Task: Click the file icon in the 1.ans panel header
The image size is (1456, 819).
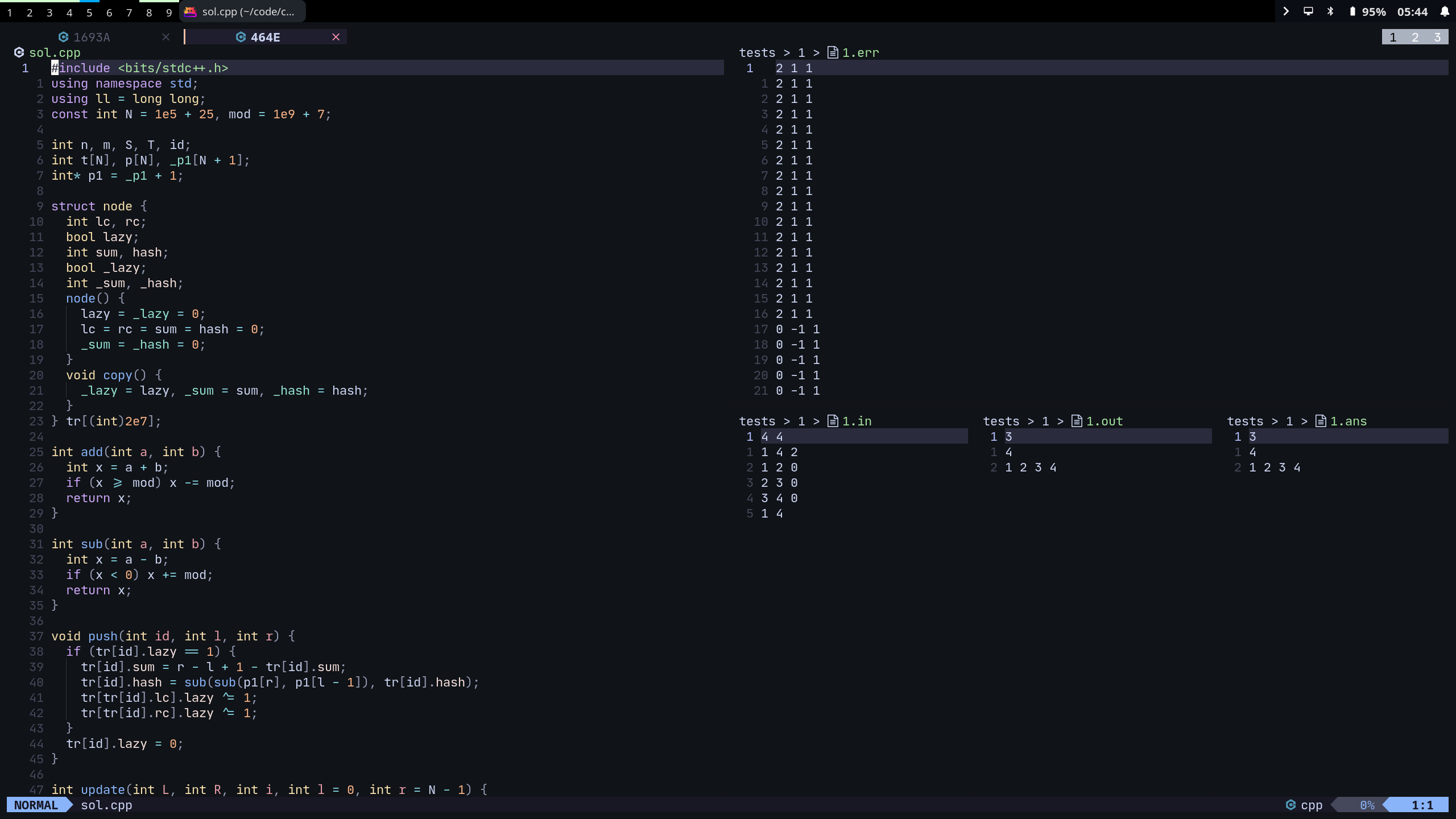Action: [1321, 421]
